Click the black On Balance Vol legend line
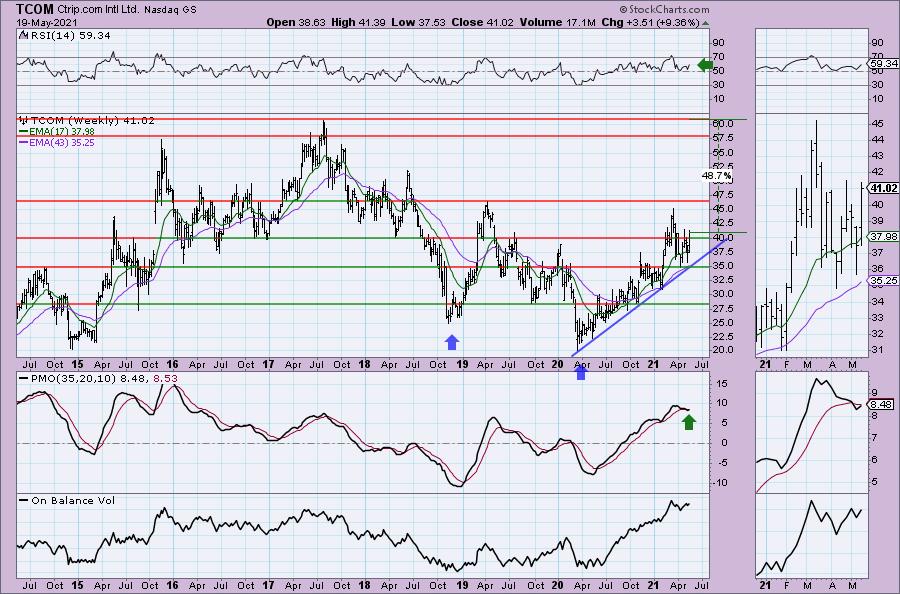Screen dimensions: 900x594 point(24,500)
